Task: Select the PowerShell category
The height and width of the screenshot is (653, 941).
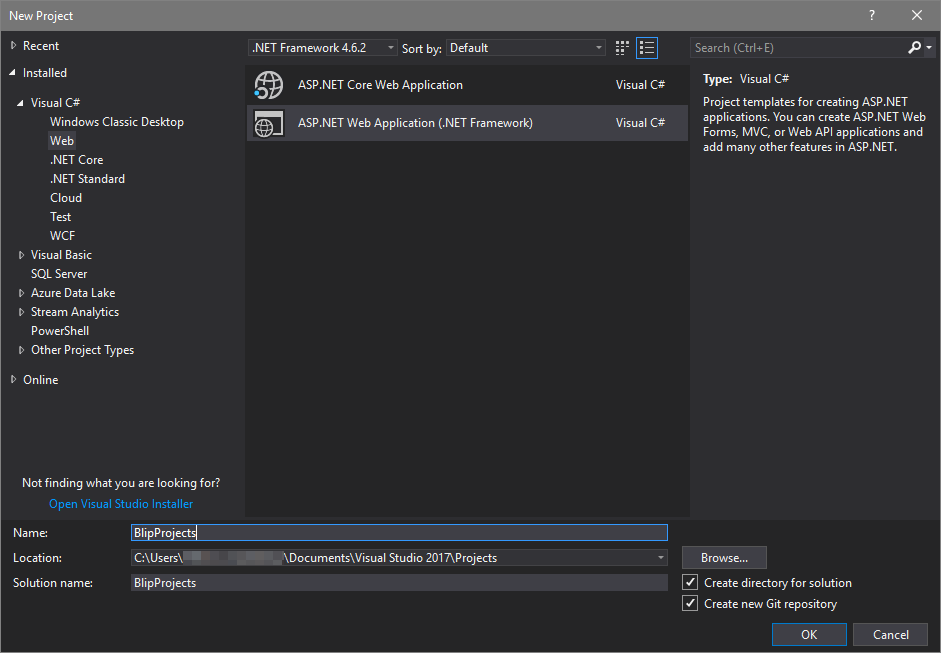Action: pyautogui.click(x=60, y=331)
